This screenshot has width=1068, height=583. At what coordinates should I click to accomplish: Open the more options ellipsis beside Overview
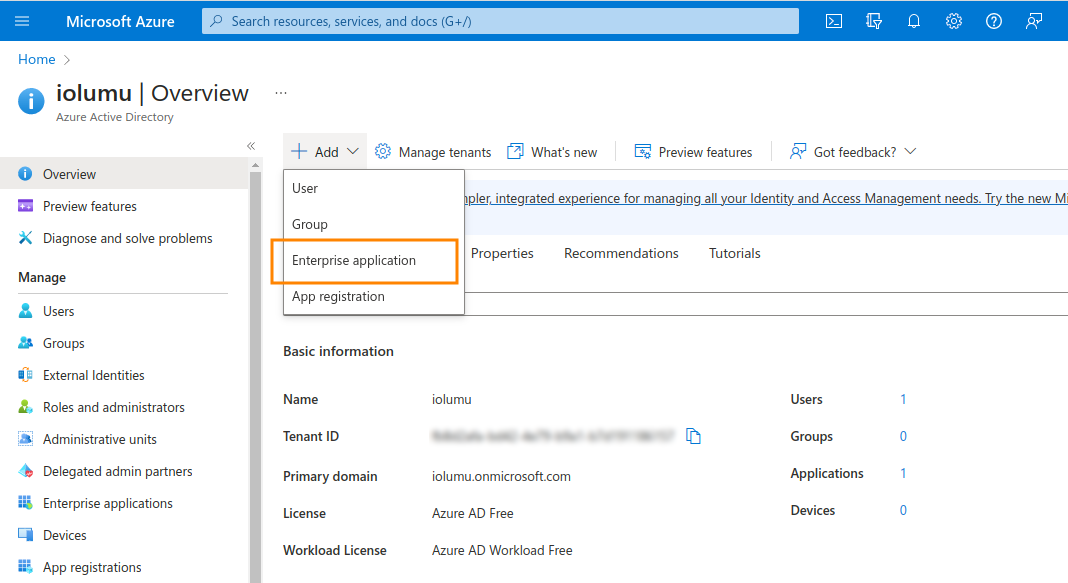point(281,93)
